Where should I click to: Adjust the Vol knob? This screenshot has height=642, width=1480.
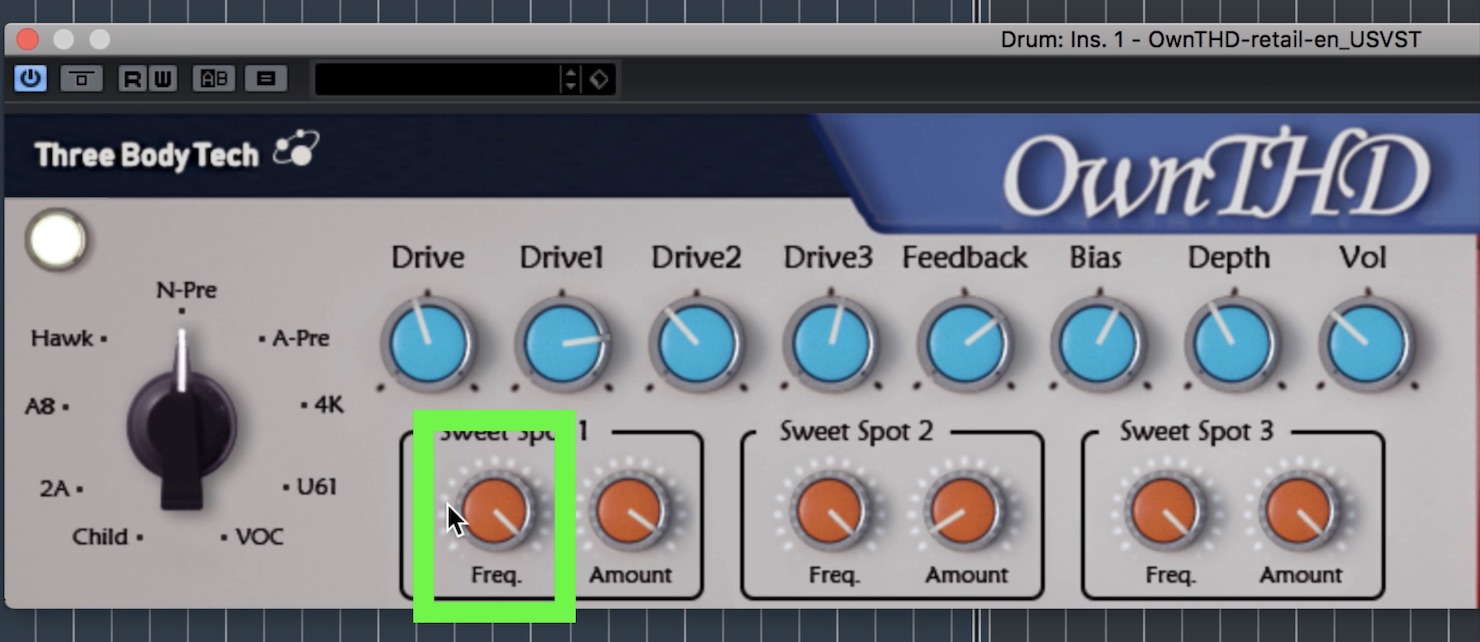1366,343
